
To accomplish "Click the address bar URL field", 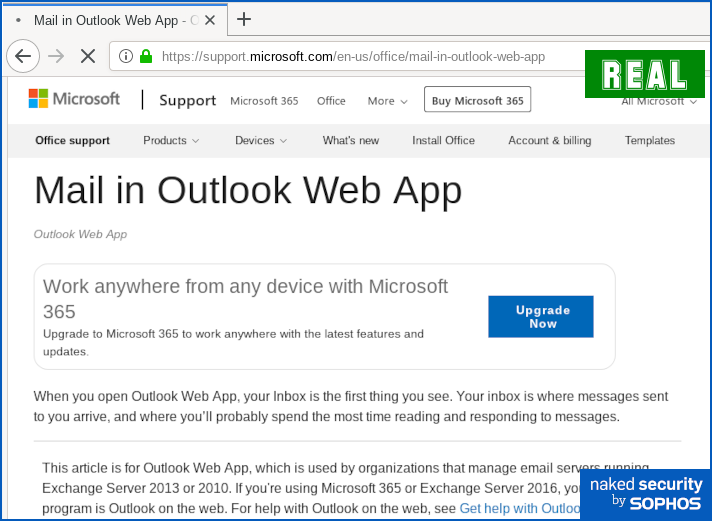I will point(360,57).
